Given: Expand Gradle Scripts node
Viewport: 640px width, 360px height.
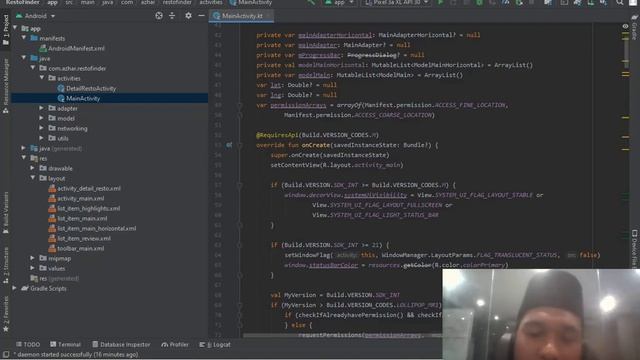Looking at the screenshot, I should click(15, 288).
